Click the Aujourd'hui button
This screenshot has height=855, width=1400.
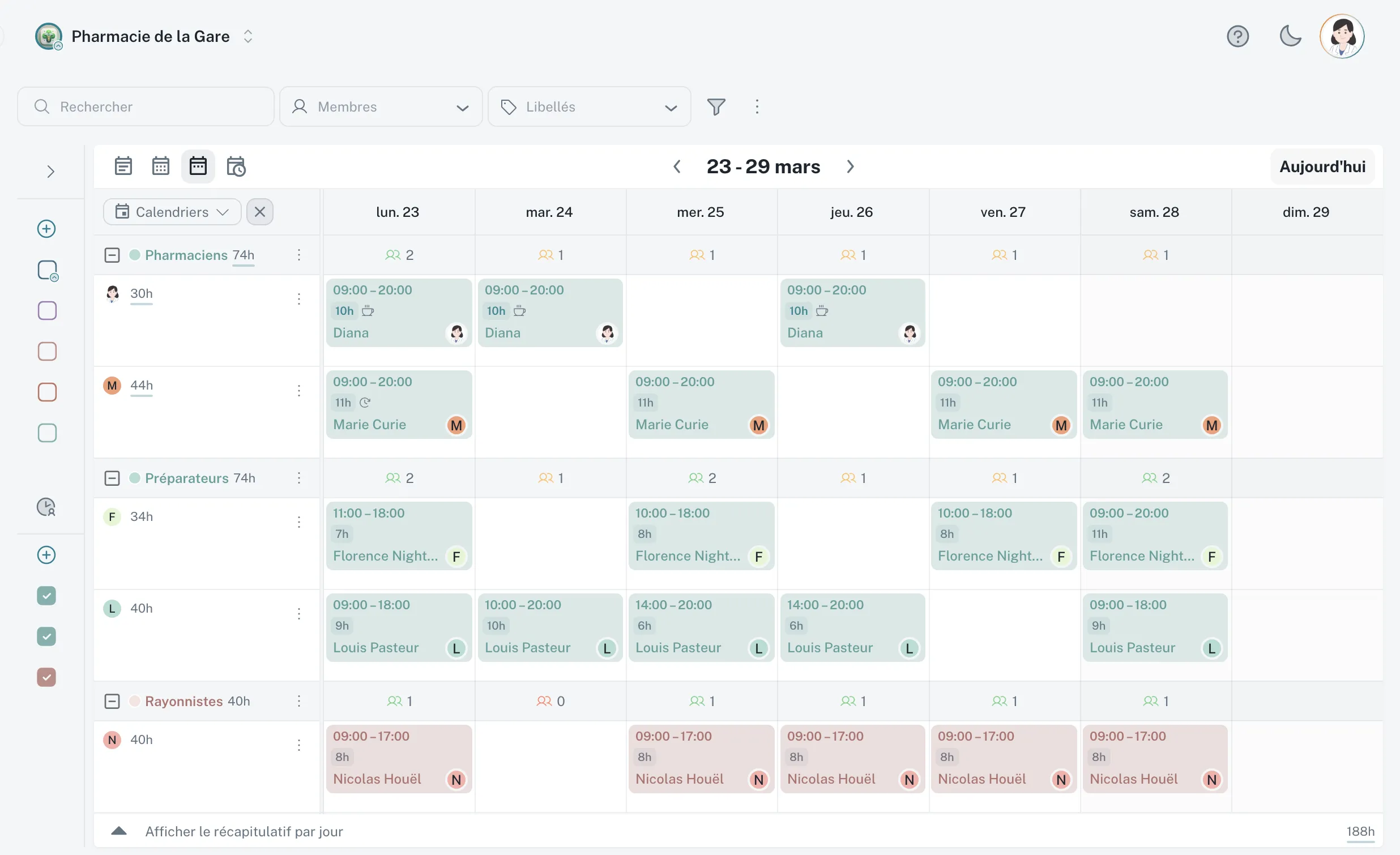[x=1322, y=166]
